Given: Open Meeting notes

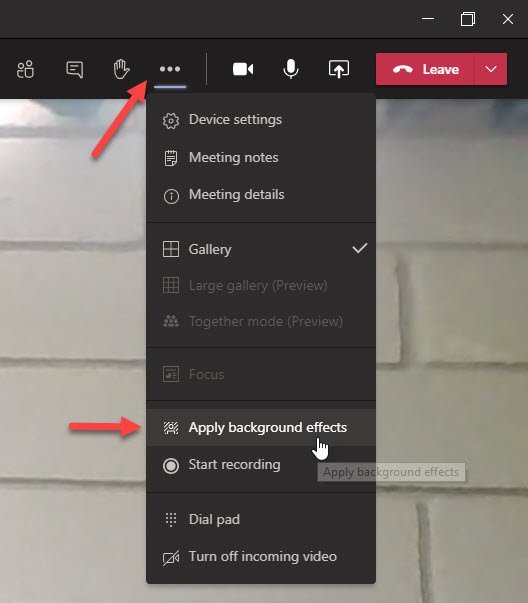Looking at the screenshot, I should click(261, 158).
